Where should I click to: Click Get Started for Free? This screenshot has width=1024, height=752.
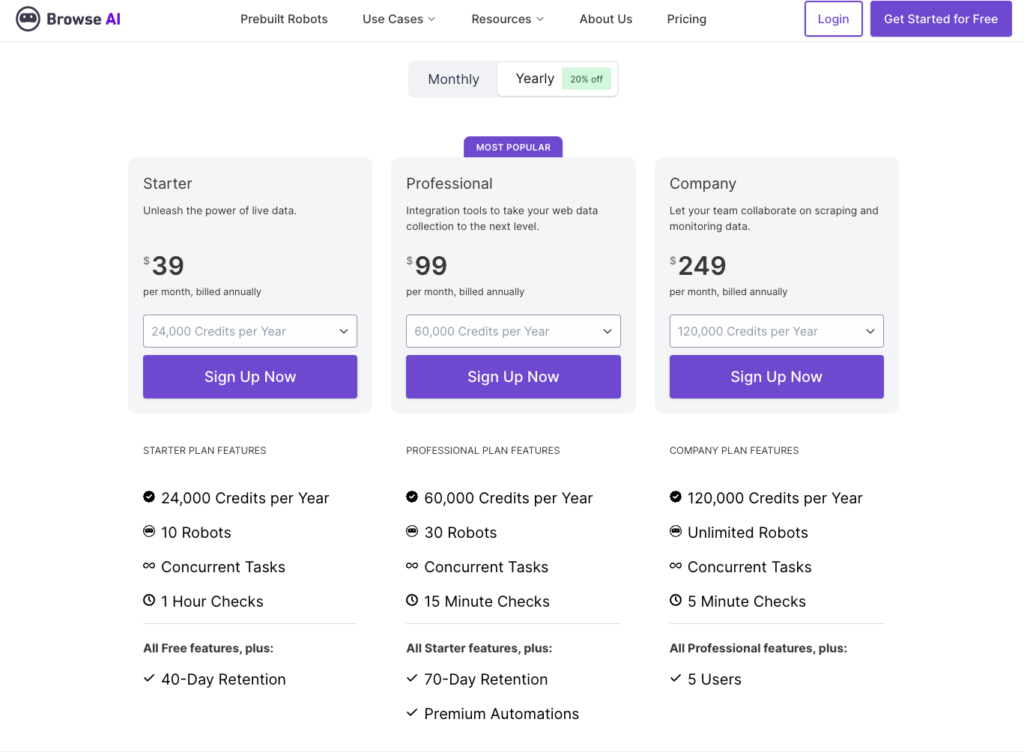click(x=941, y=19)
